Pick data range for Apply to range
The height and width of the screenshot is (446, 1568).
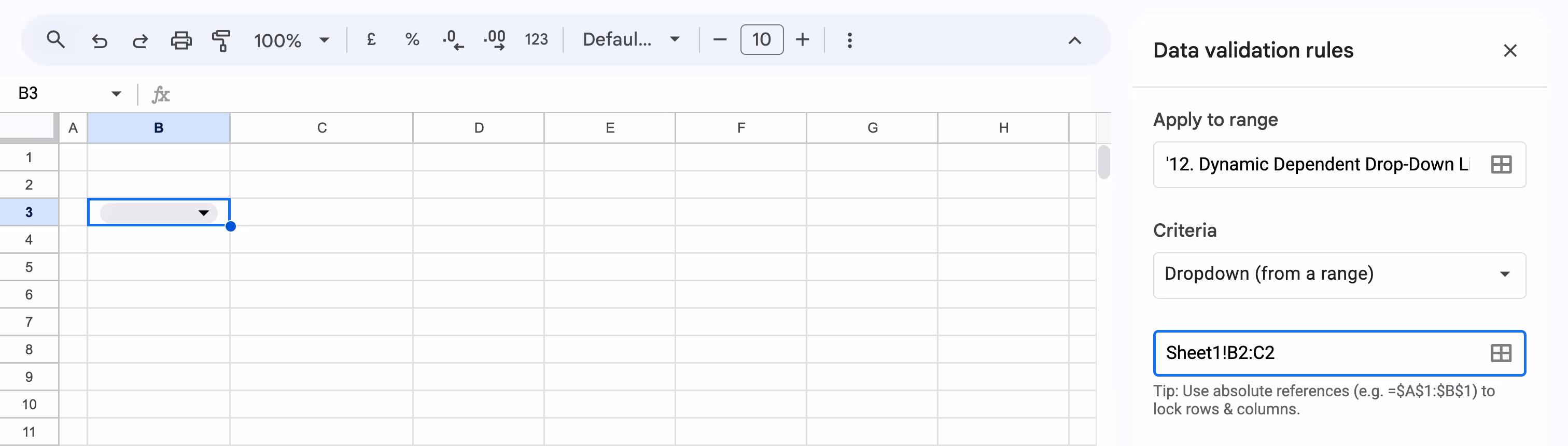(1501, 164)
